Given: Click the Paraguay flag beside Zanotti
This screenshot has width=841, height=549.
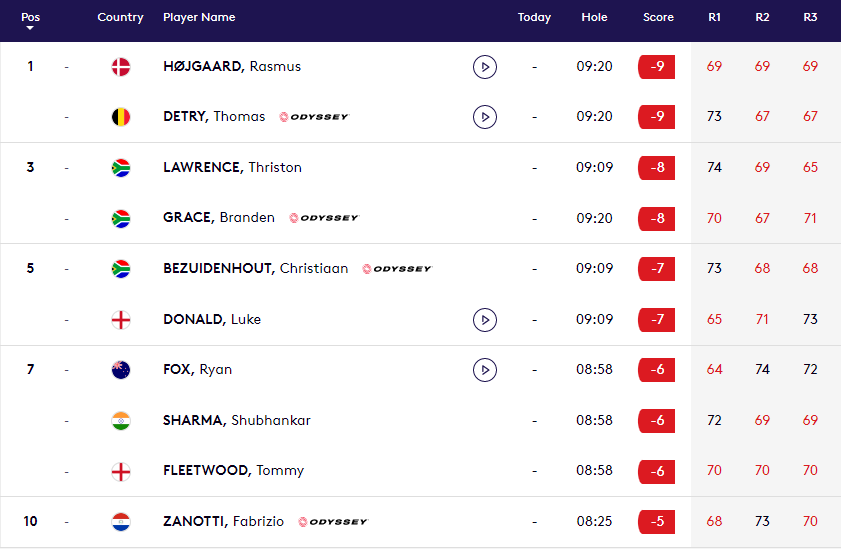Looking at the screenshot, I should click(x=121, y=522).
